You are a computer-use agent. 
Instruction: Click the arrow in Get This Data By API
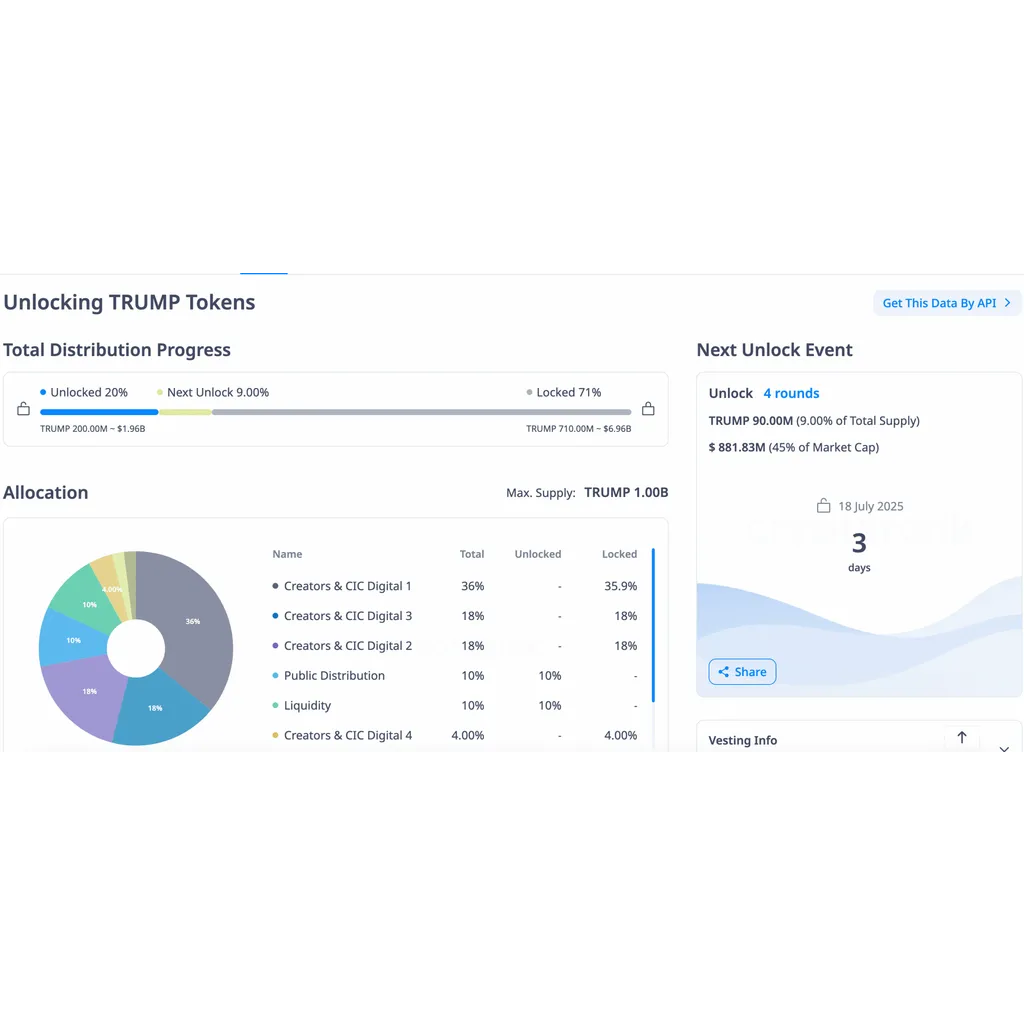coord(1007,303)
